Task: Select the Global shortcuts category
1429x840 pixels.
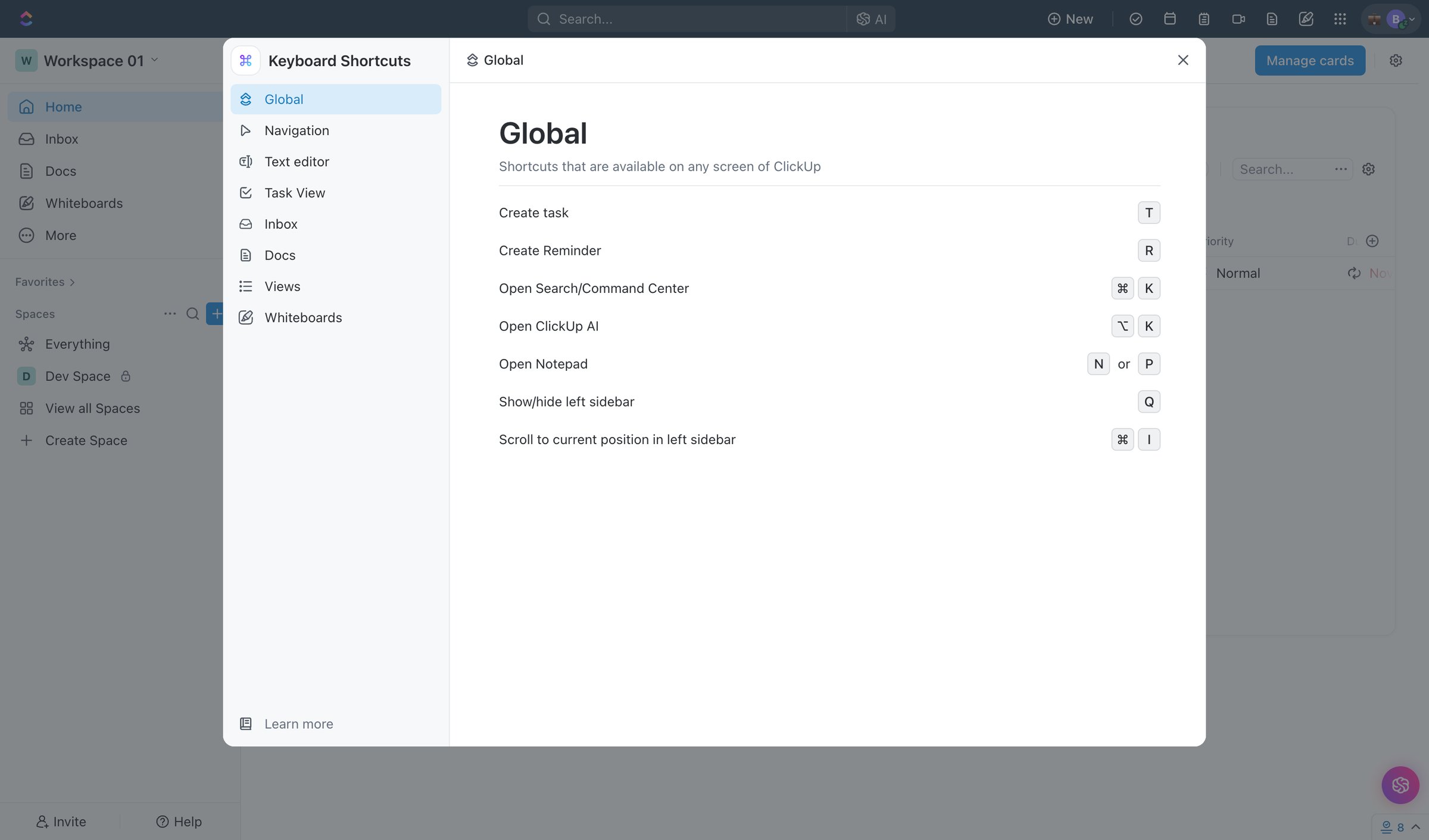Action: tap(336, 99)
